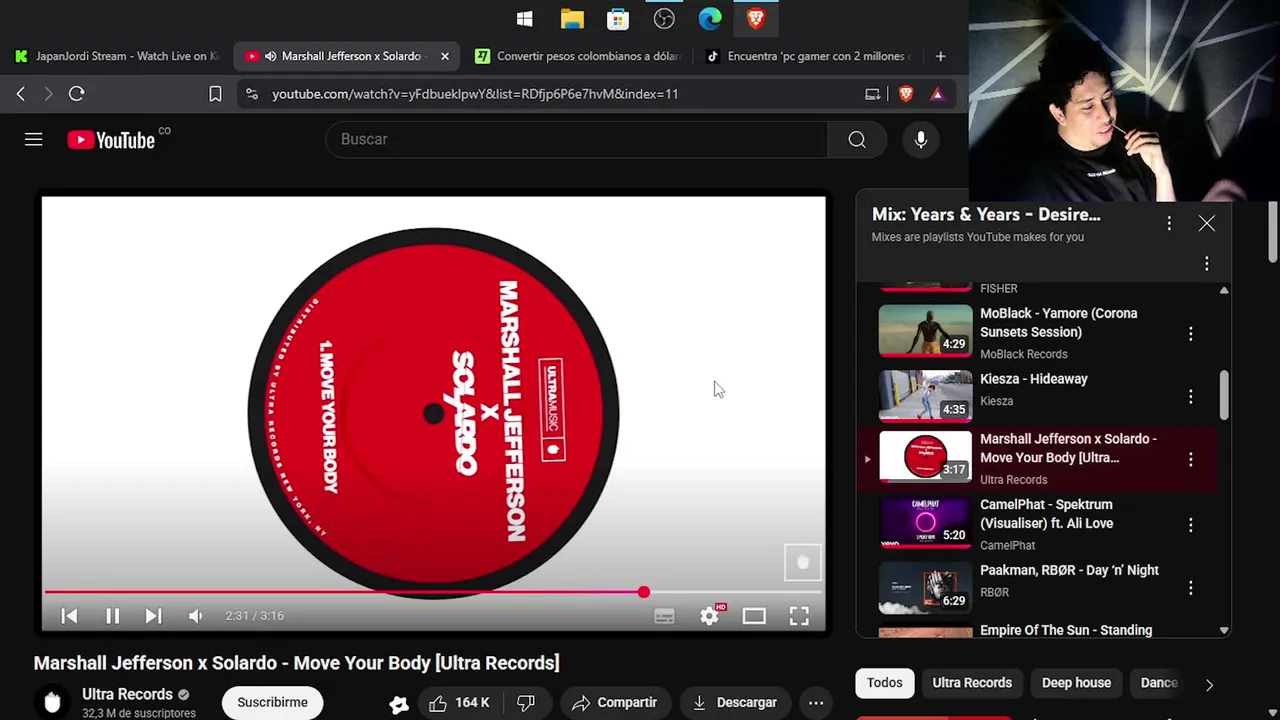Open options for Paakman Day 'n' Night
The image size is (1280, 720).
coord(1191,589)
